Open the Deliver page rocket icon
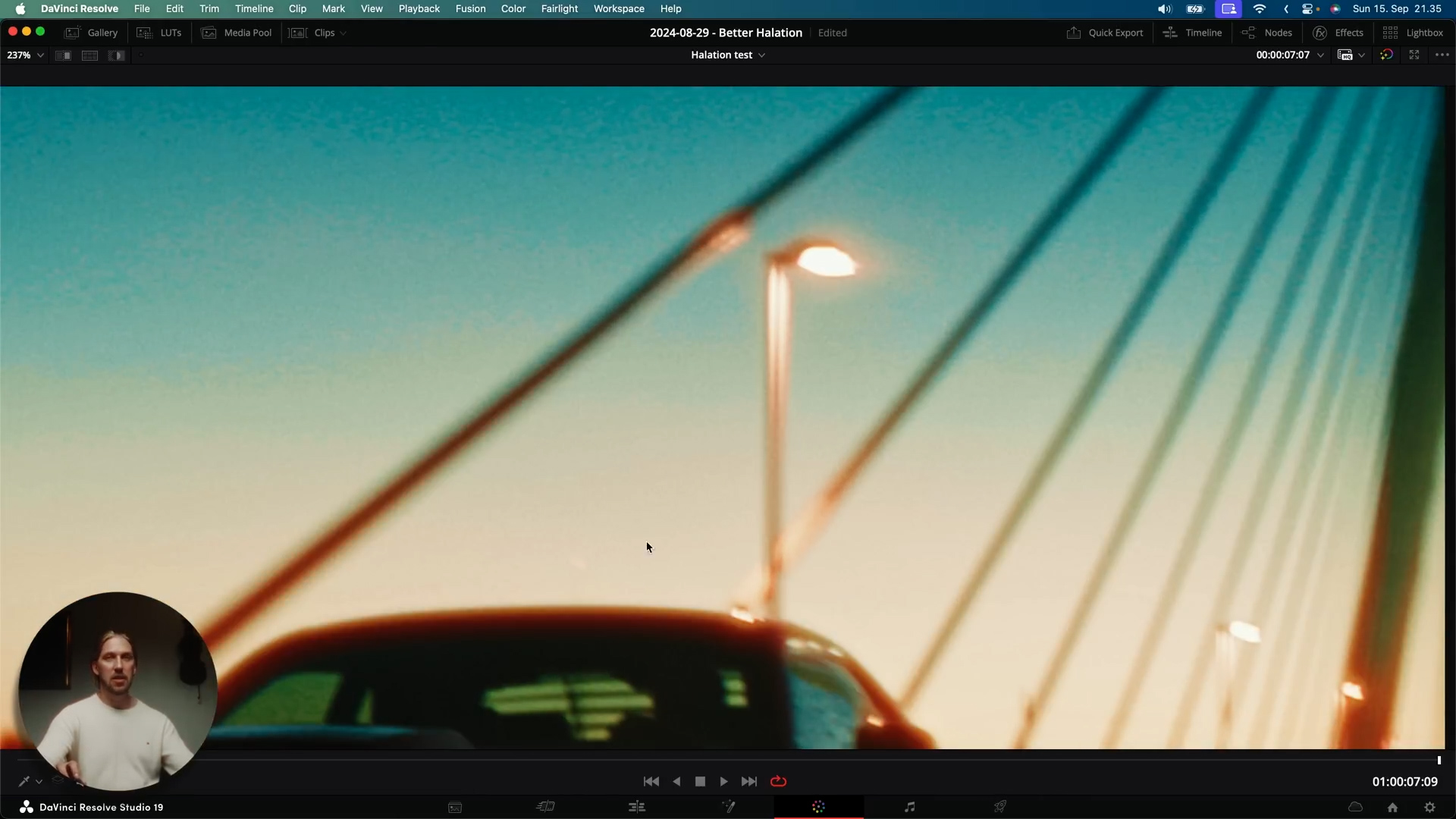The image size is (1456, 819). 1000,807
